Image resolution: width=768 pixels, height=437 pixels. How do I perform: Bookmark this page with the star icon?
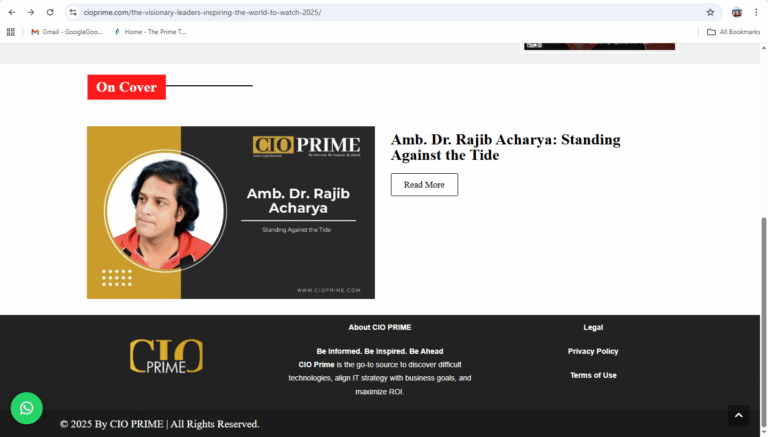(710, 12)
